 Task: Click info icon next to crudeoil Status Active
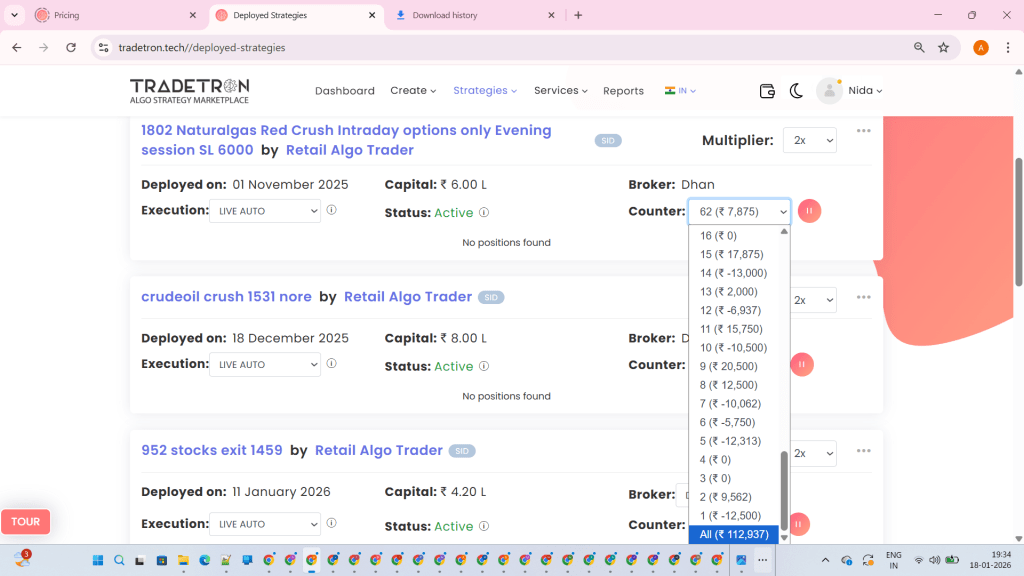point(483,366)
